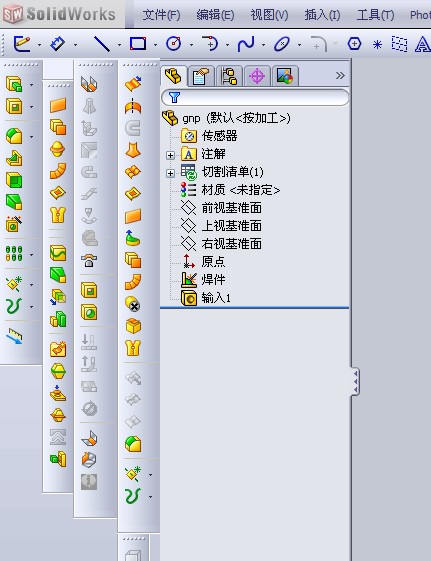Collapse the feature panel with side handle

coord(355,381)
